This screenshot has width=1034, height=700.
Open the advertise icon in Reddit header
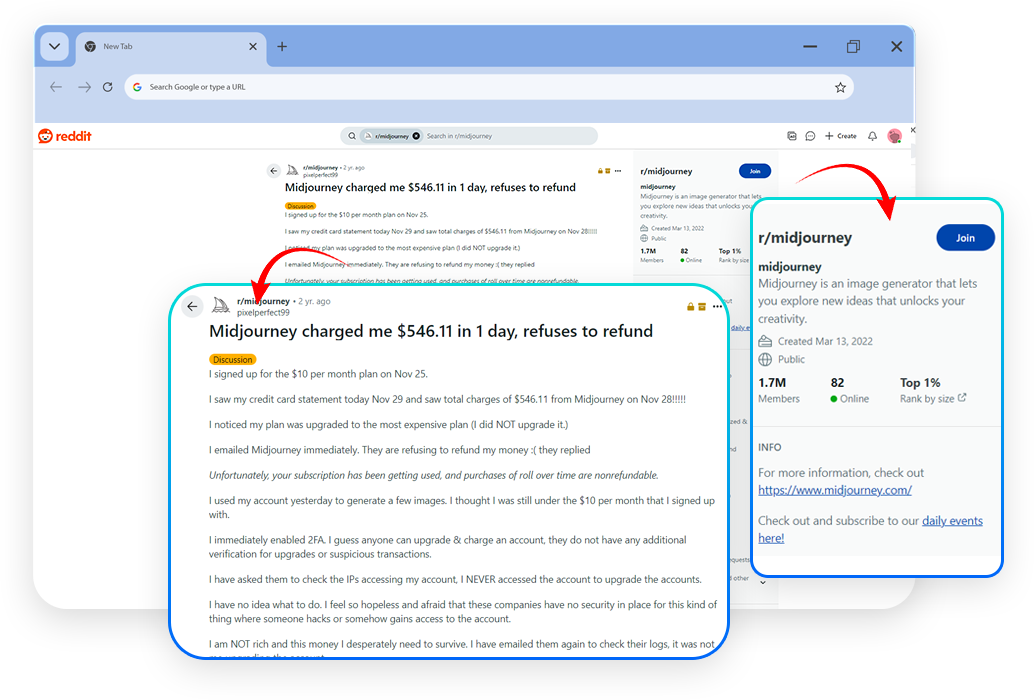tap(792, 136)
